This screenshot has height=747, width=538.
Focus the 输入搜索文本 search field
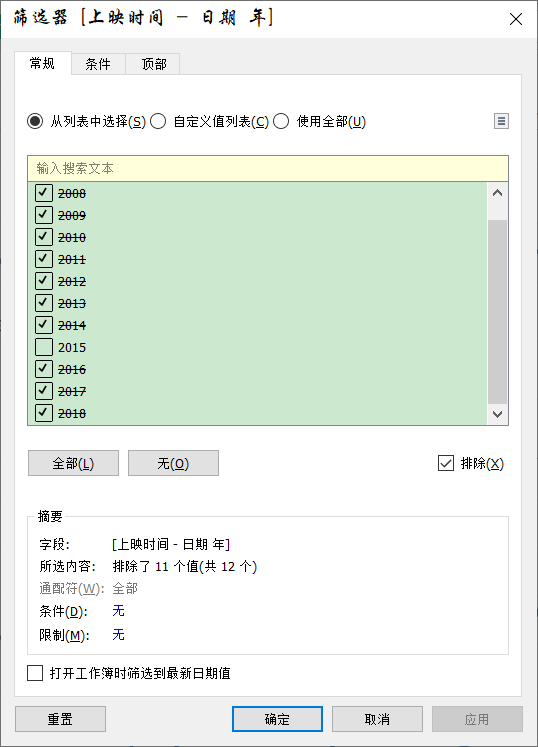click(x=268, y=168)
